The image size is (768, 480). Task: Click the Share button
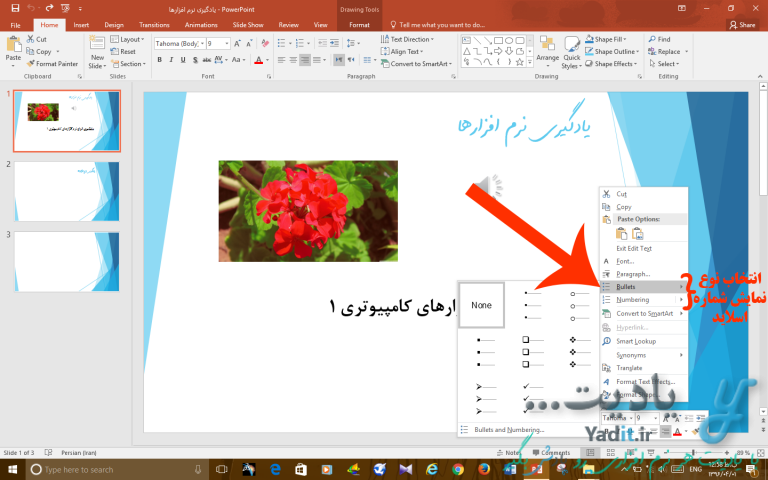pyautogui.click(x=743, y=24)
